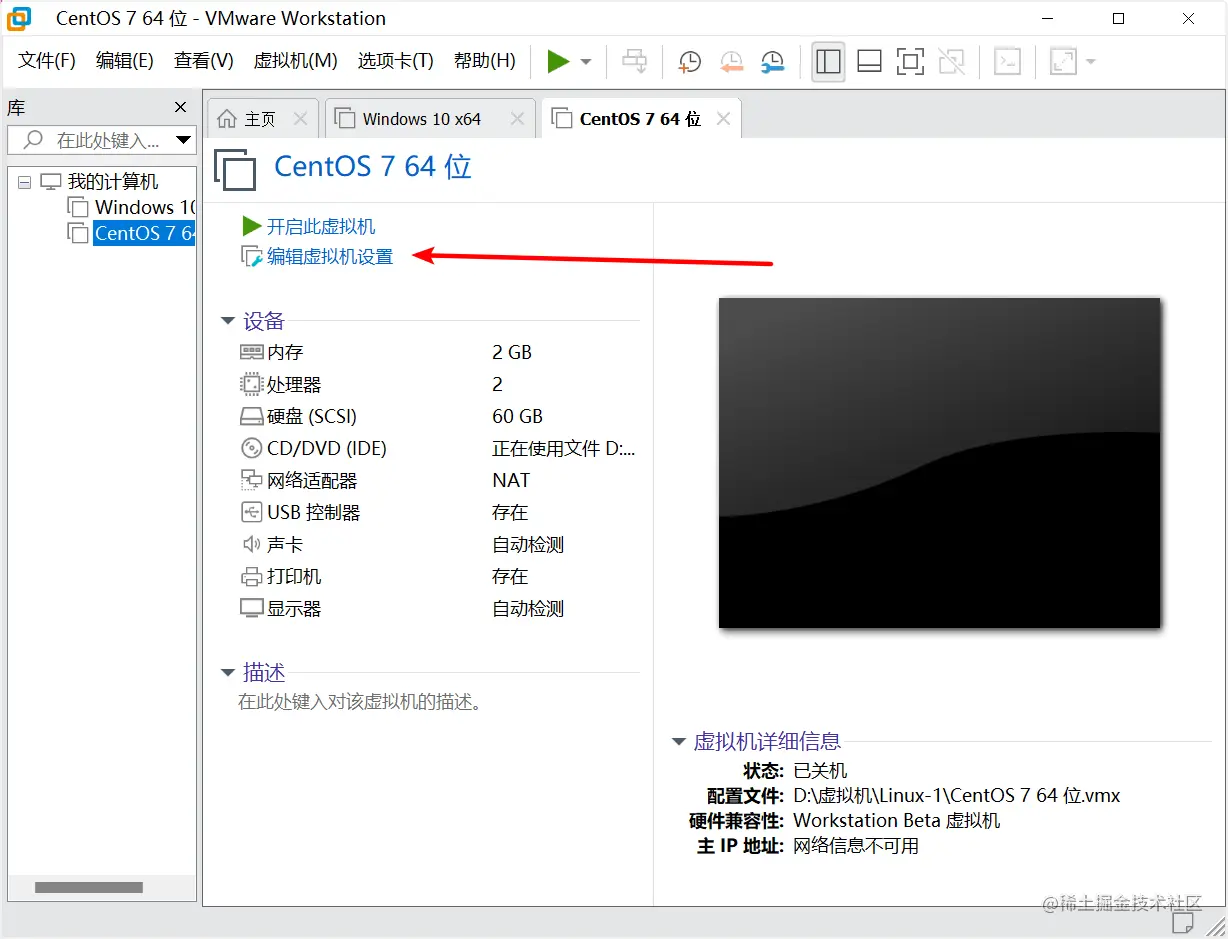Viewport: 1228px width, 939px height.
Task: Open the 选项卡(T) menu
Action: (396, 61)
